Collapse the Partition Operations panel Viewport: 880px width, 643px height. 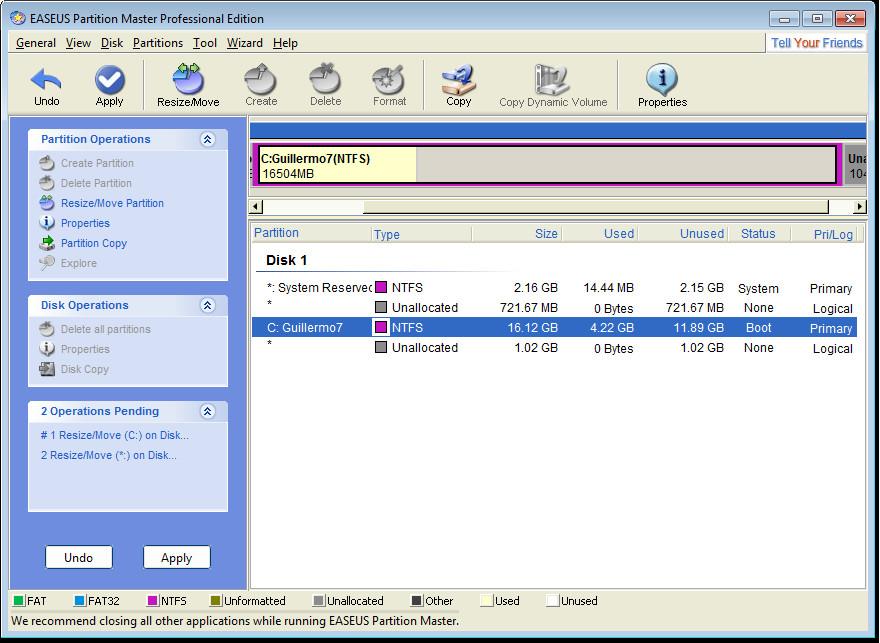pyautogui.click(x=207, y=140)
